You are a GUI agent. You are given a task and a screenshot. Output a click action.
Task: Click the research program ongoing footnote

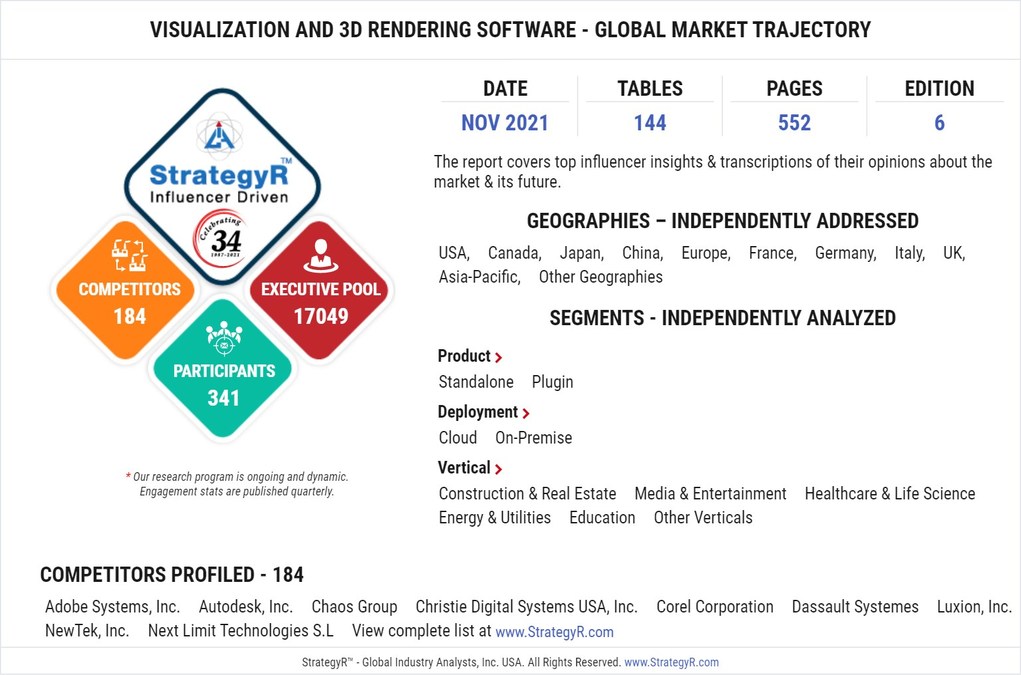[237, 484]
